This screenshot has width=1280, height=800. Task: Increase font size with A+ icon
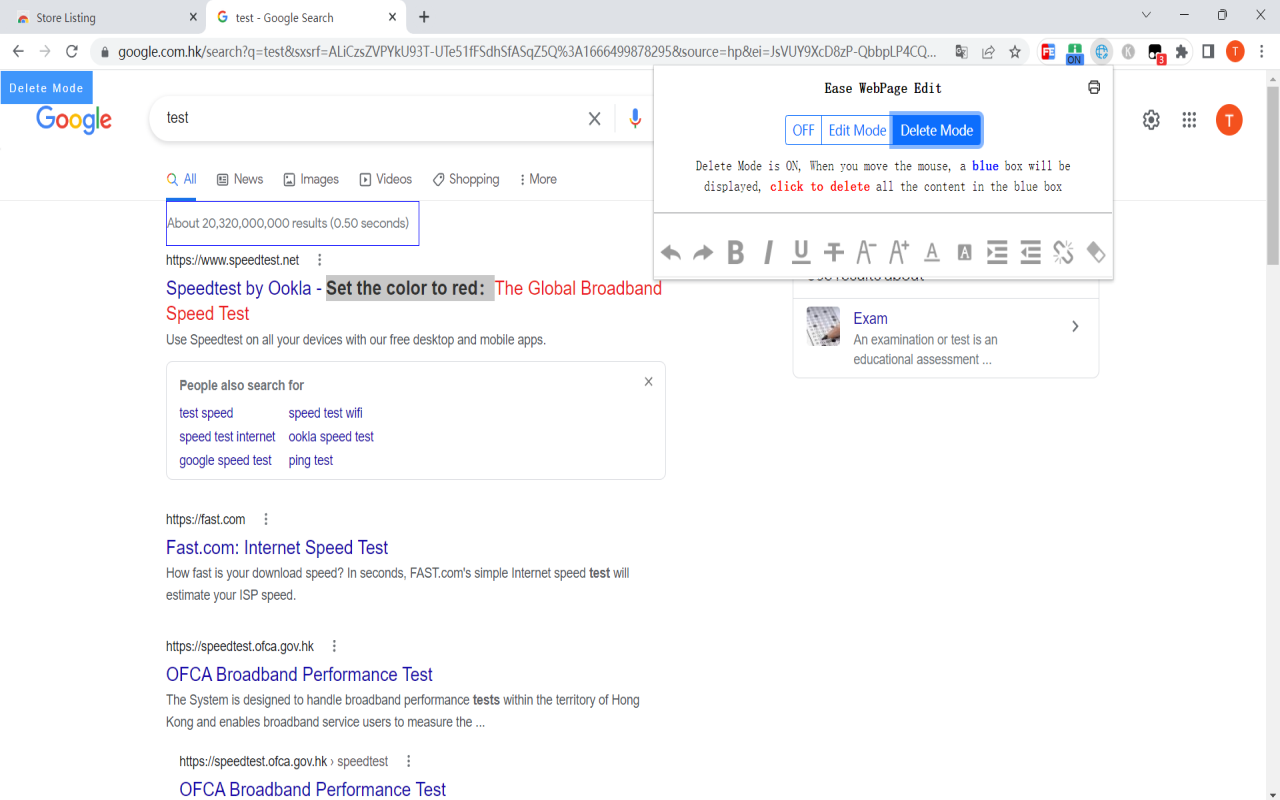pos(899,252)
